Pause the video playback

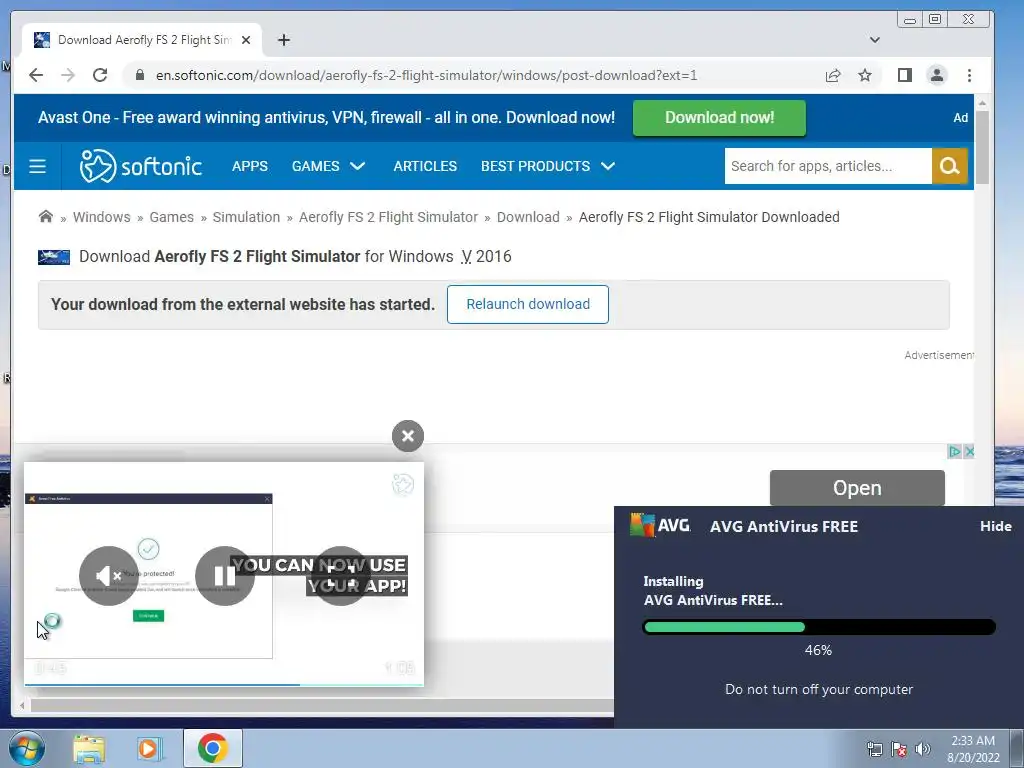tap(225, 575)
